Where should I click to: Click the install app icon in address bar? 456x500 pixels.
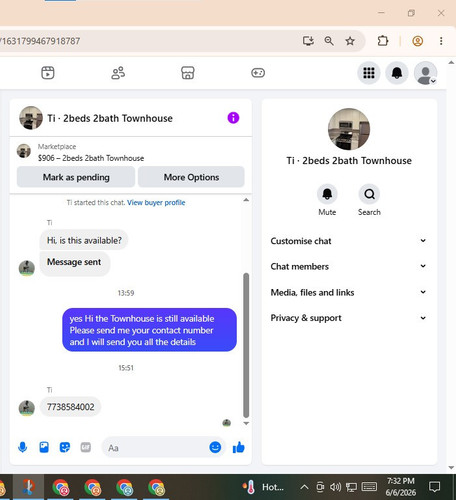tap(308, 41)
